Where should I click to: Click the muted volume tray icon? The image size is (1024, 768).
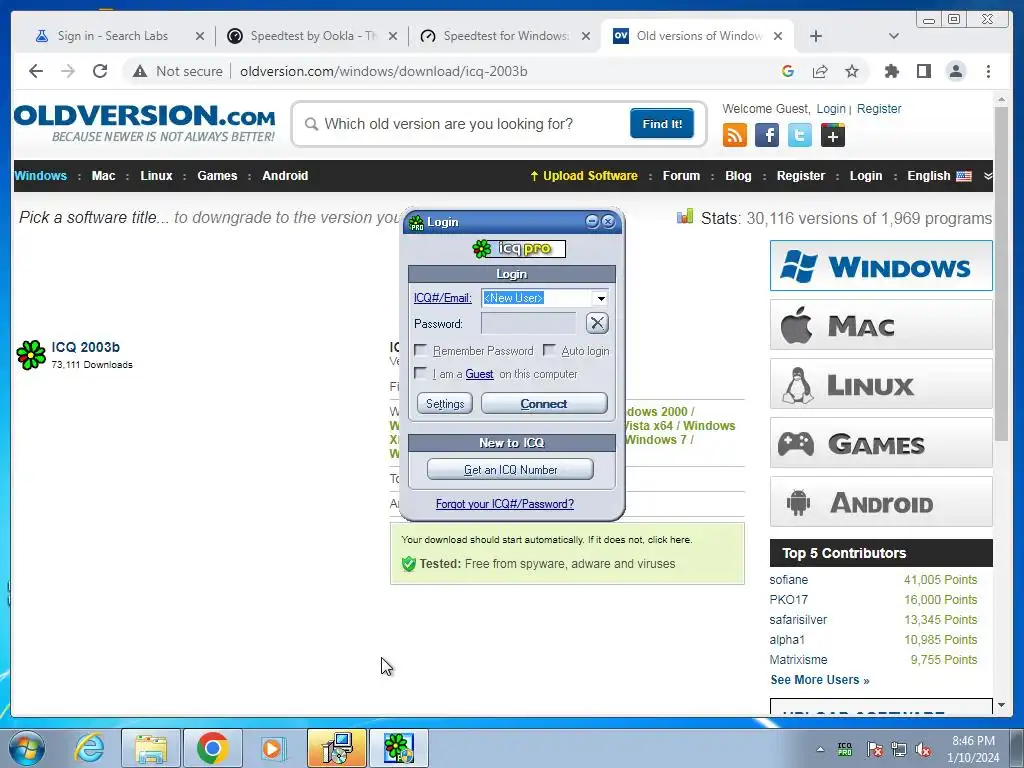tap(923, 749)
